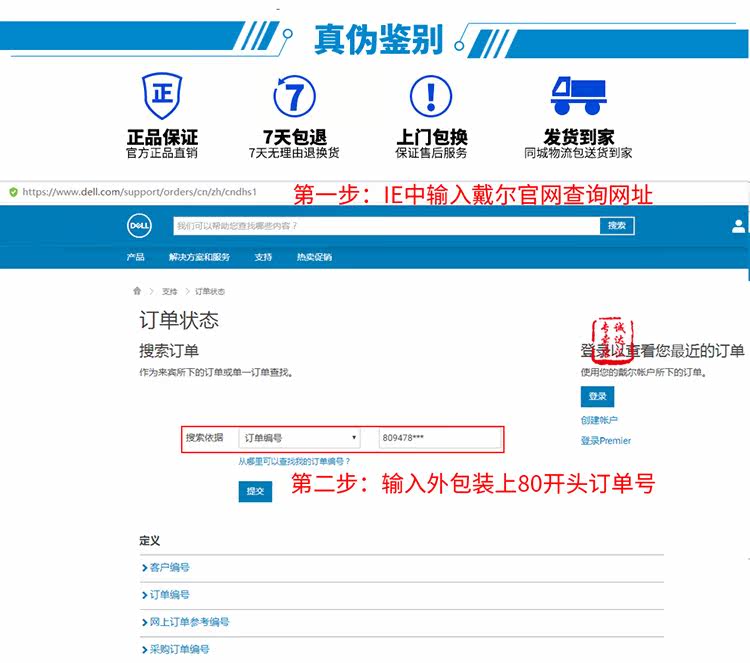Click the 同城物流包送货到家 caption text
Image resolution: width=750 pixels, height=663 pixels.
point(578,153)
